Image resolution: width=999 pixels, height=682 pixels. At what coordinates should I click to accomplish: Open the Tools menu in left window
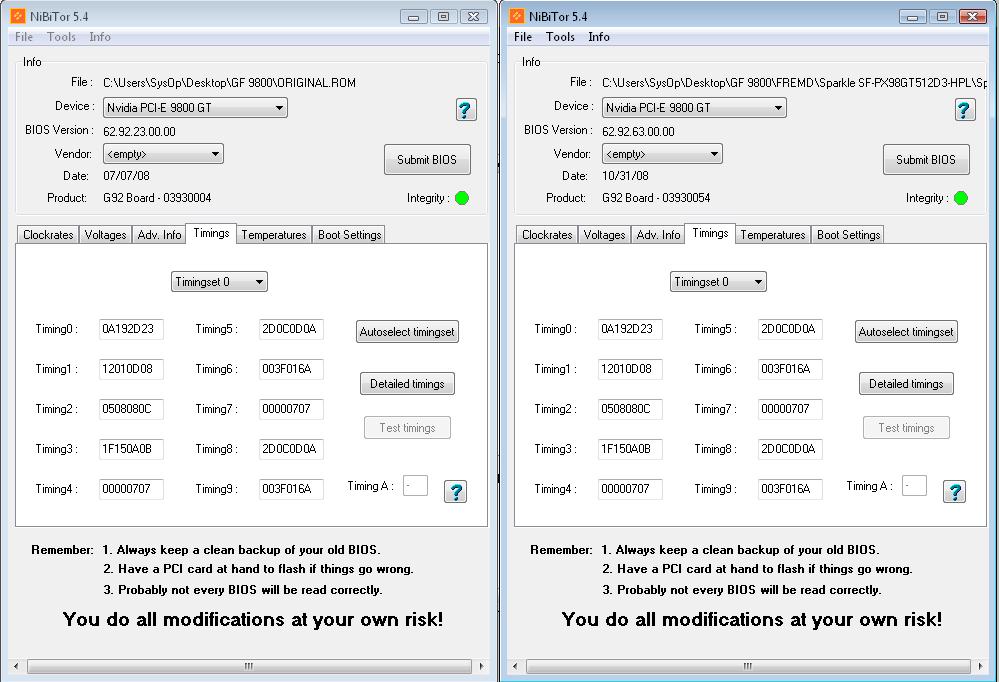tap(61, 37)
